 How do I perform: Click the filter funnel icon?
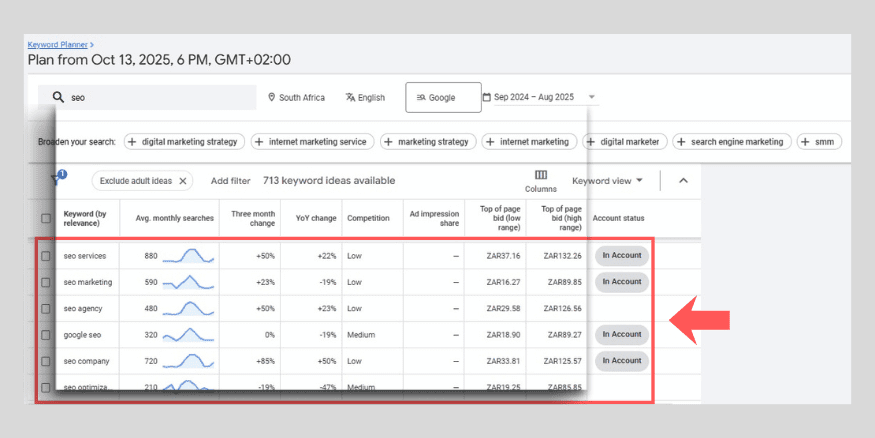coord(56,180)
